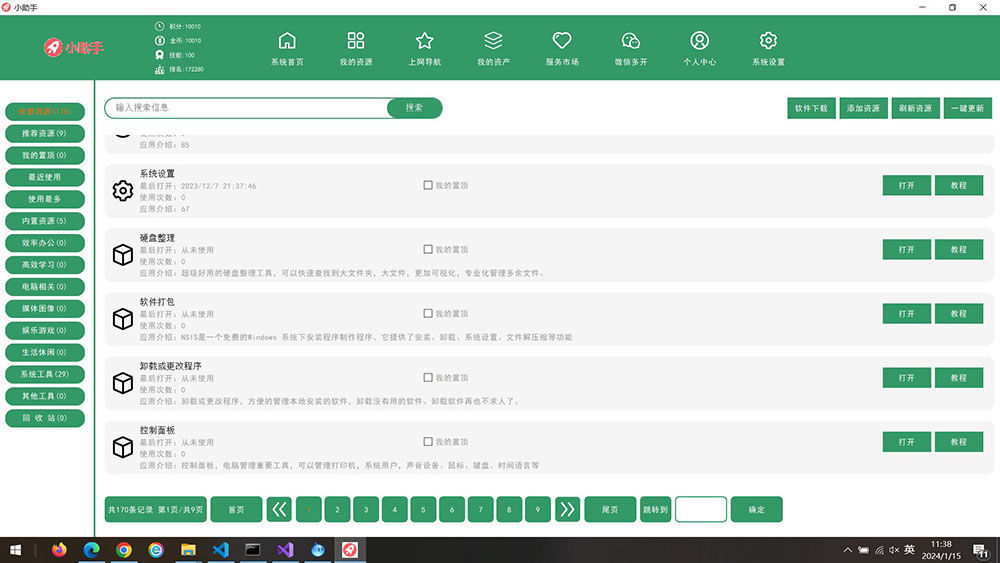Viewport: 1000px width, 563px height.
Task: Open Firefox from the Windows taskbar
Action: (x=59, y=550)
